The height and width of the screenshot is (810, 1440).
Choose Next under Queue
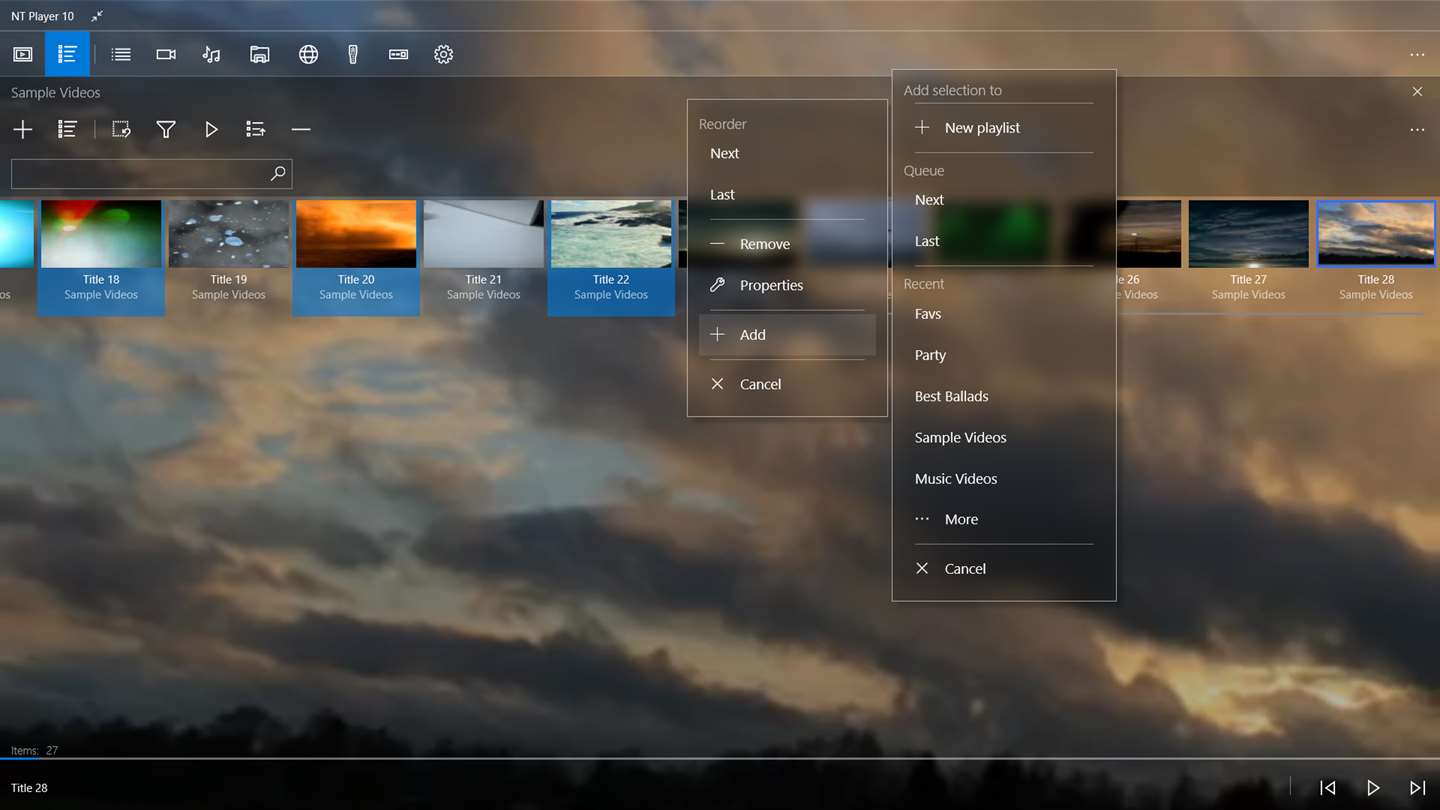coord(1004,200)
